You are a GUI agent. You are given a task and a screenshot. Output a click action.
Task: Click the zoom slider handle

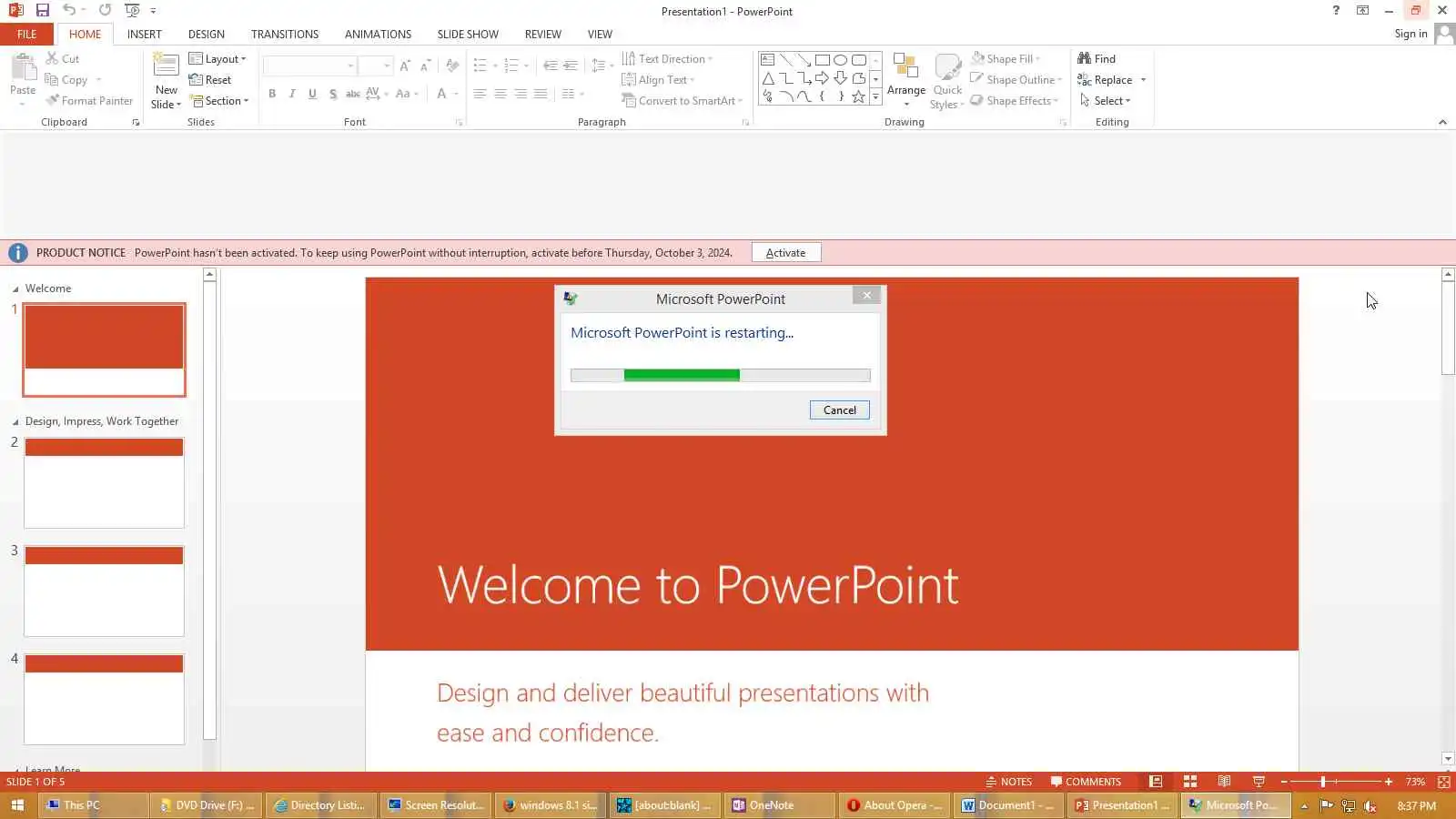coord(1323,782)
